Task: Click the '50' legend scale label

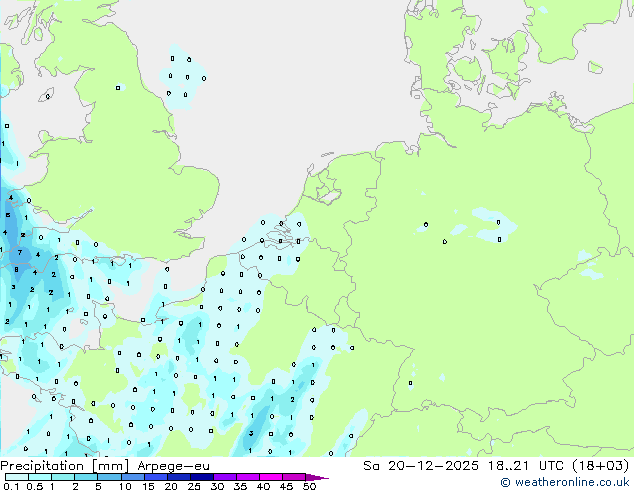Action: [x=309, y=486]
